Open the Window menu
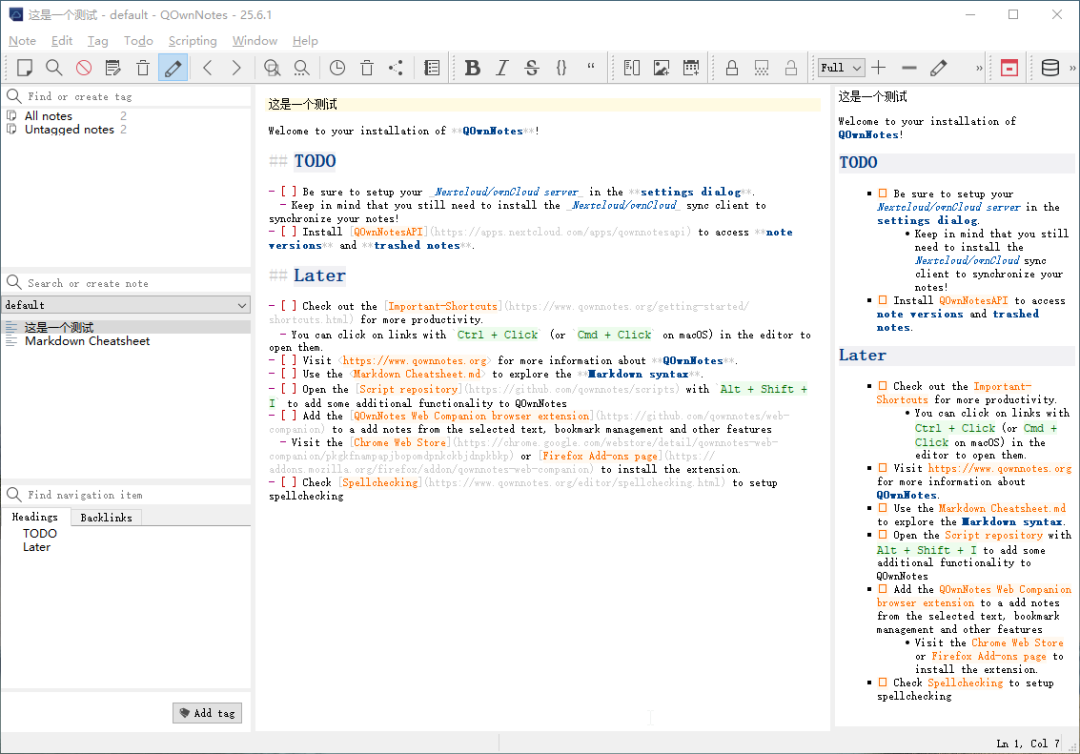This screenshot has height=754, width=1080. pyautogui.click(x=254, y=41)
